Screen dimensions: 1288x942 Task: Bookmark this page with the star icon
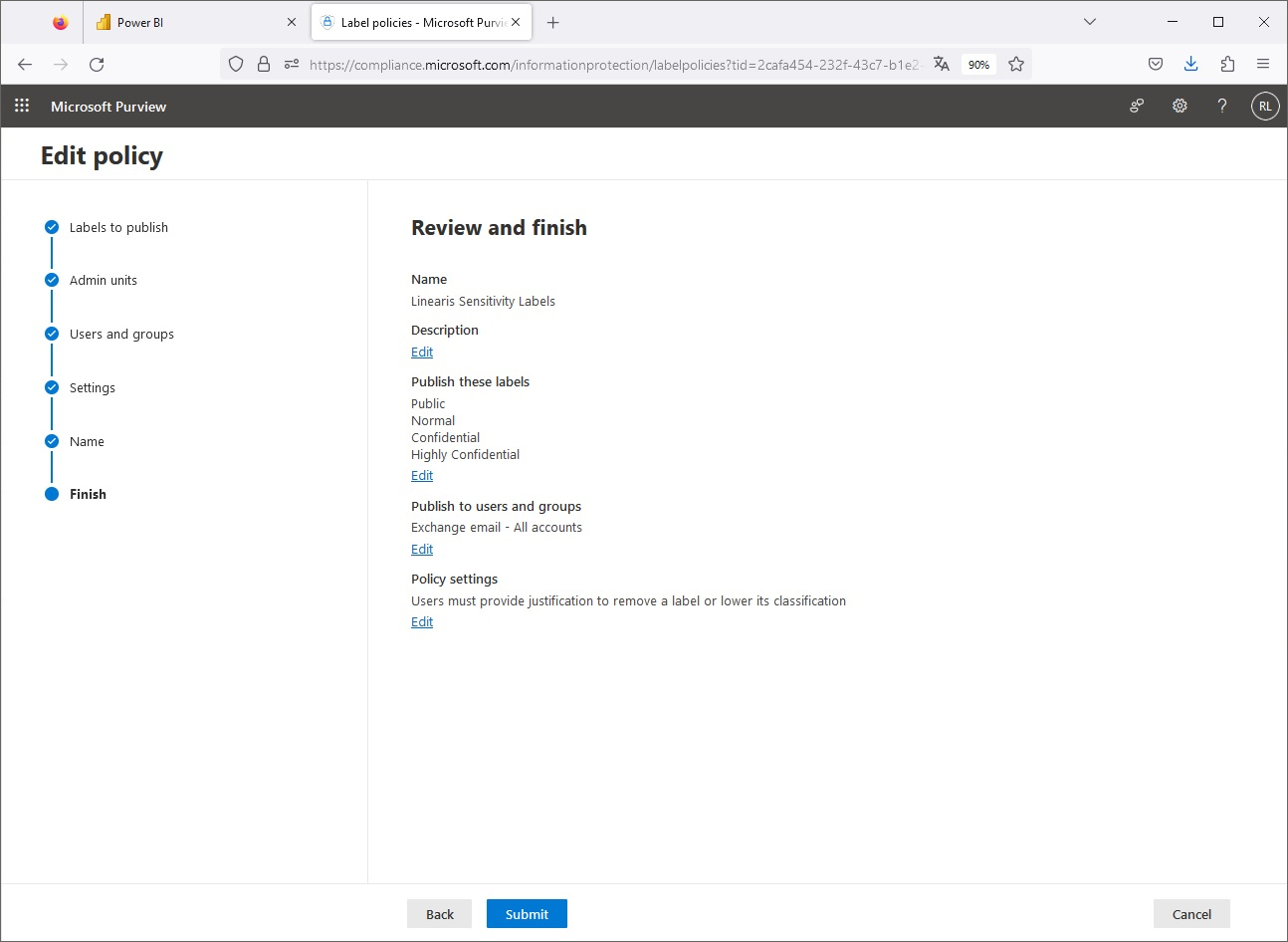(x=1015, y=64)
